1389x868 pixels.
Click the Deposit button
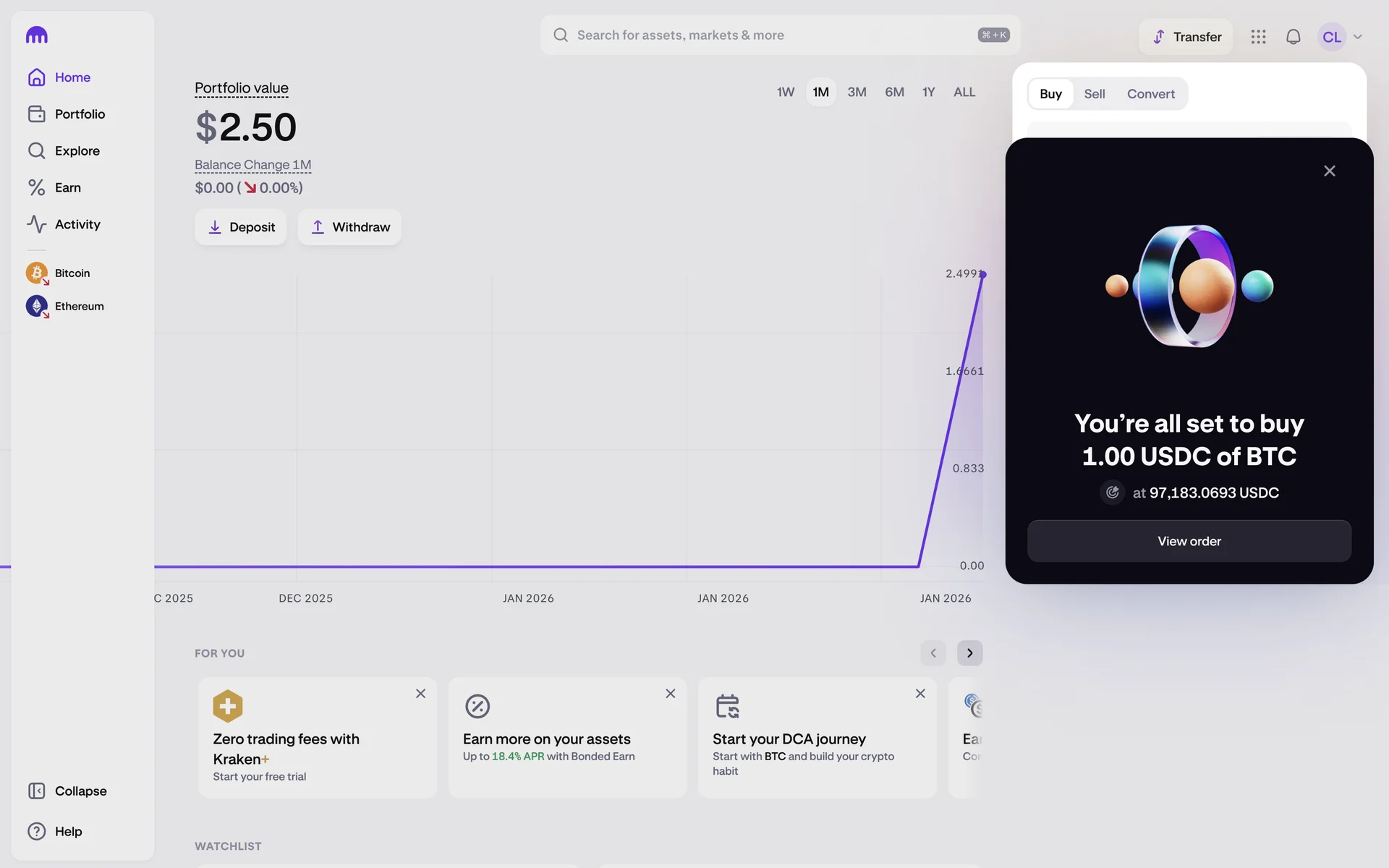(x=240, y=227)
